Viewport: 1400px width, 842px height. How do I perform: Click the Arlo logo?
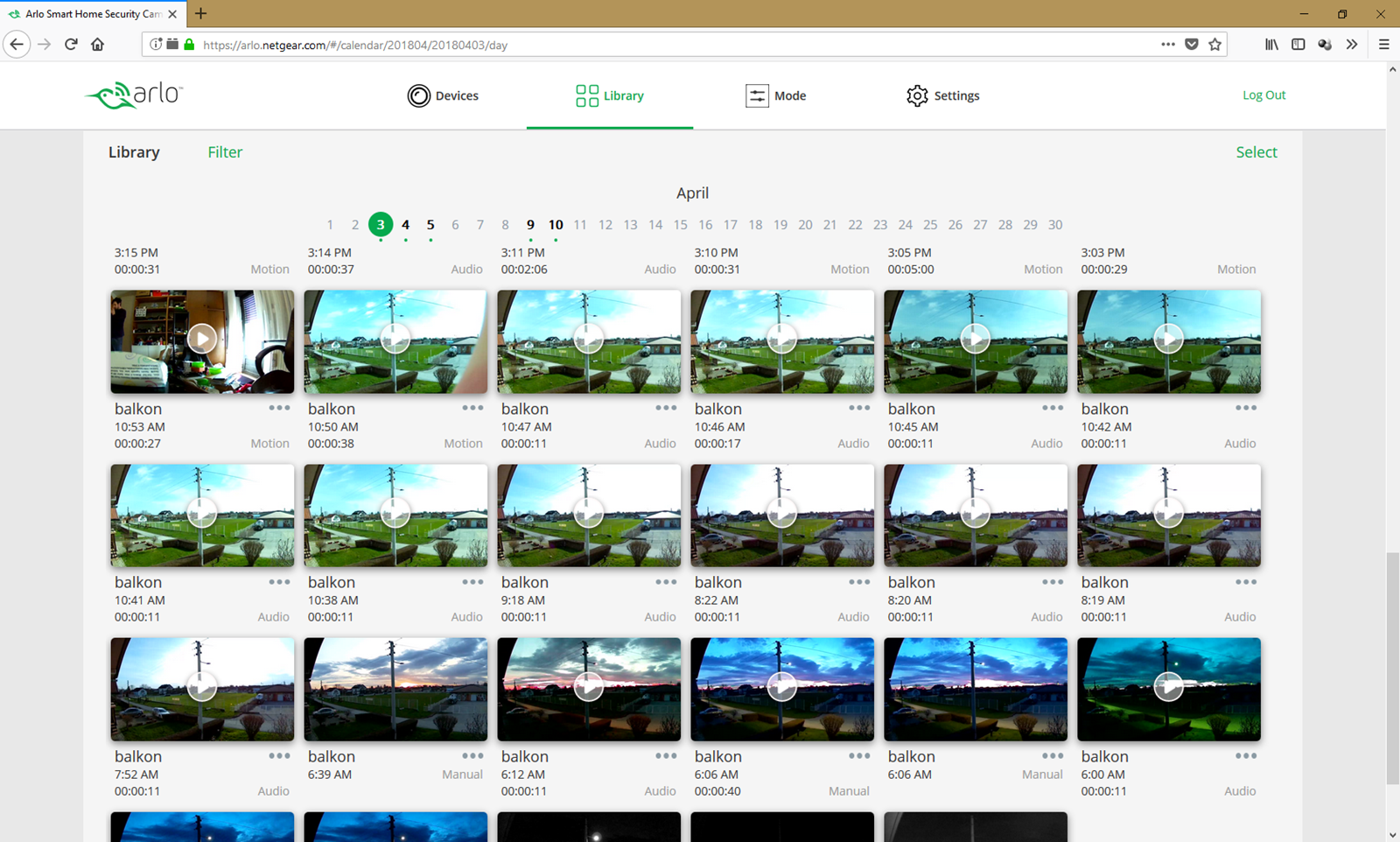click(x=134, y=95)
